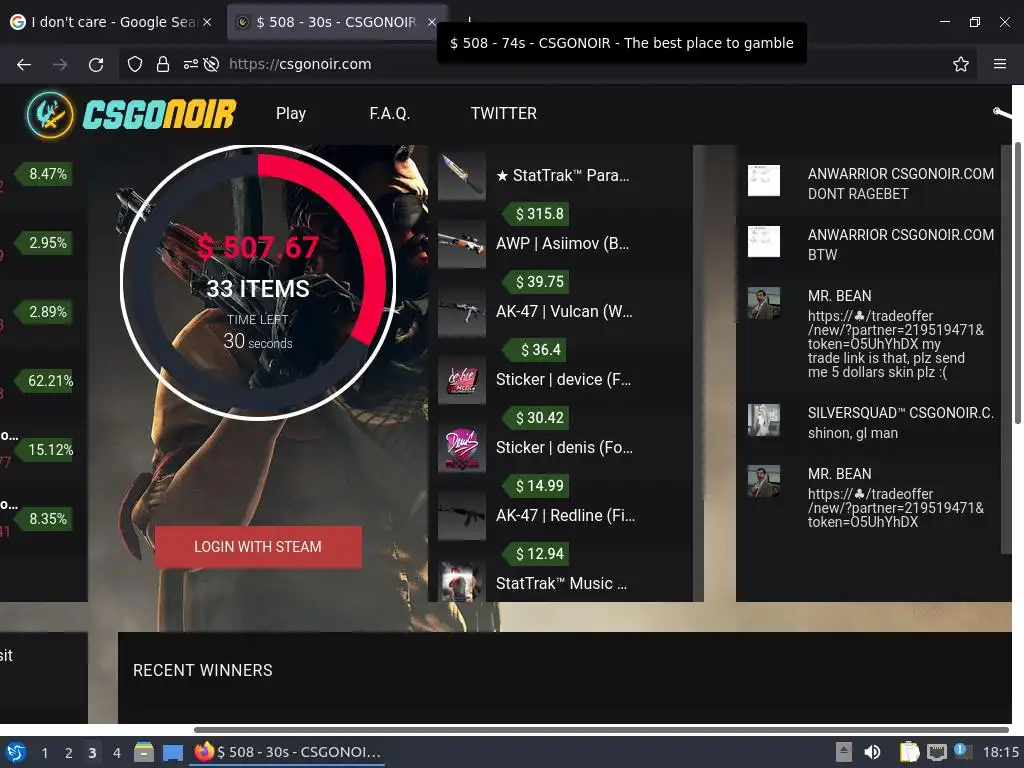The height and width of the screenshot is (768, 1024).
Task: Open the TWITTER link in navigation
Action: tap(504, 114)
